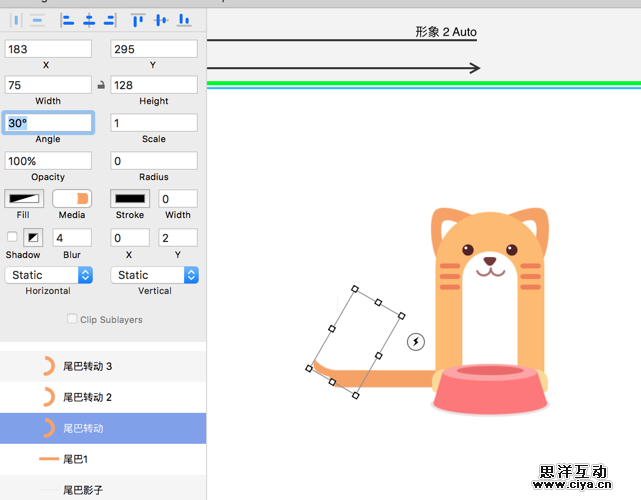Open the black Stroke color swatch
This screenshot has height=500, width=641.
[129, 199]
